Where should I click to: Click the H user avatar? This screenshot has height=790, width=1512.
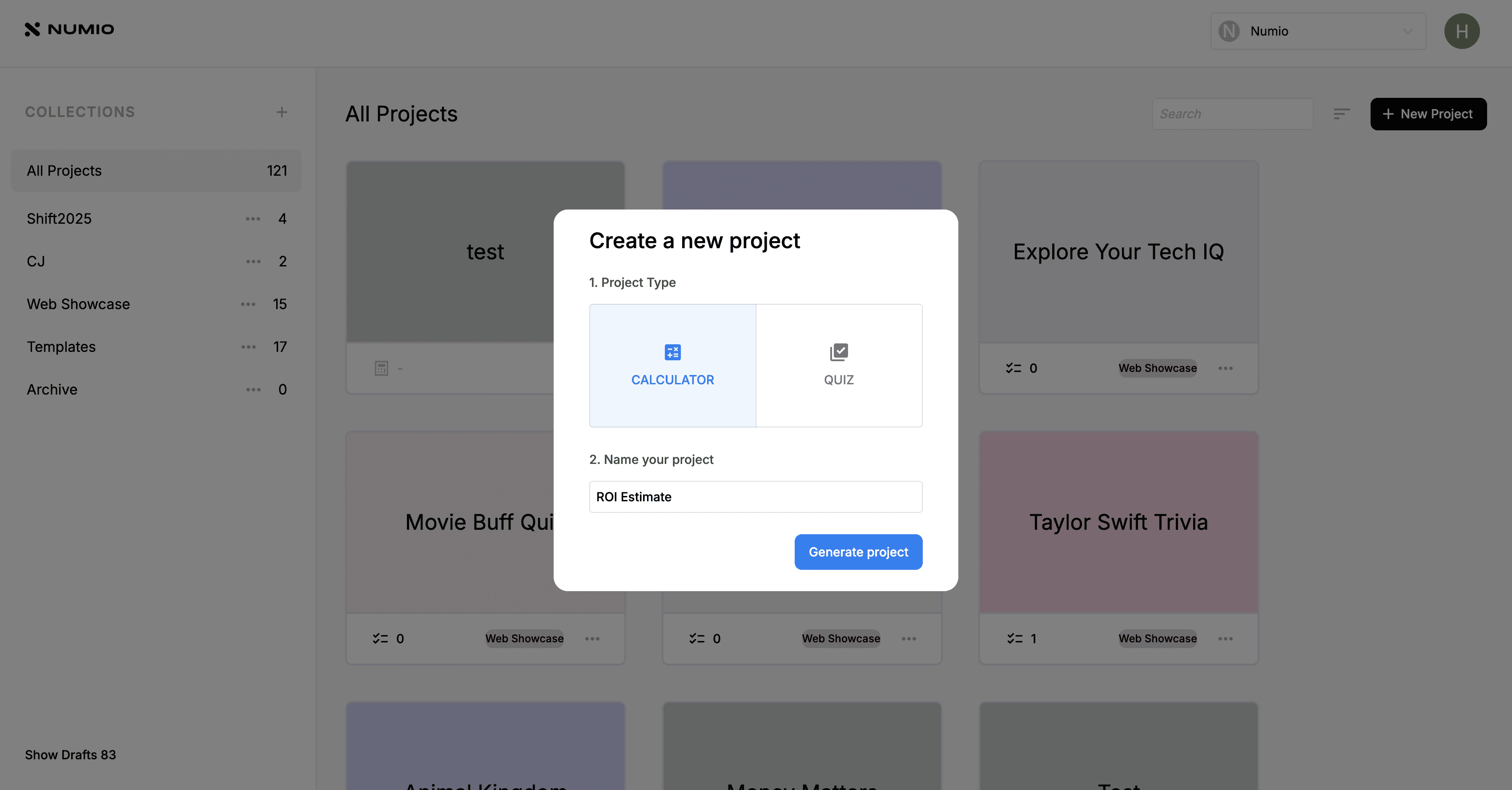pyautogui.click(x=1461, y=31)
